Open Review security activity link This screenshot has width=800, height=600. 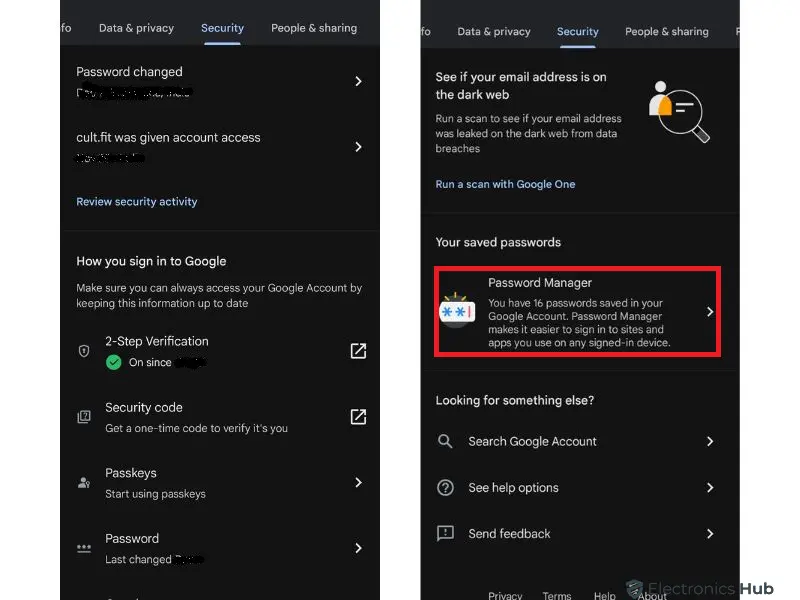click(137, 202)
